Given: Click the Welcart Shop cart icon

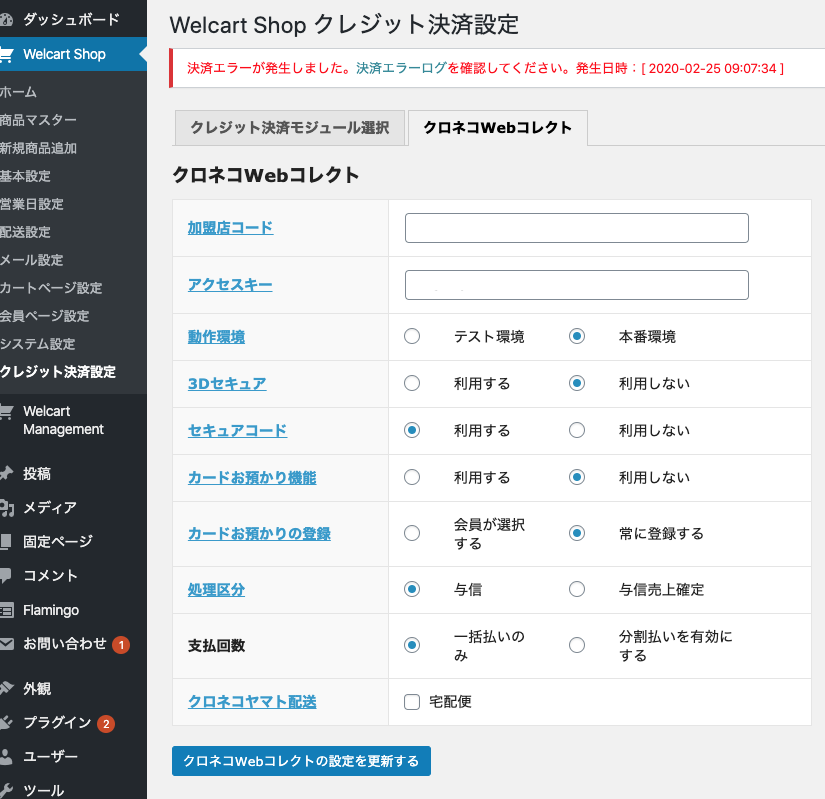Looking at the screenshot, I should [x=6, y=54].
